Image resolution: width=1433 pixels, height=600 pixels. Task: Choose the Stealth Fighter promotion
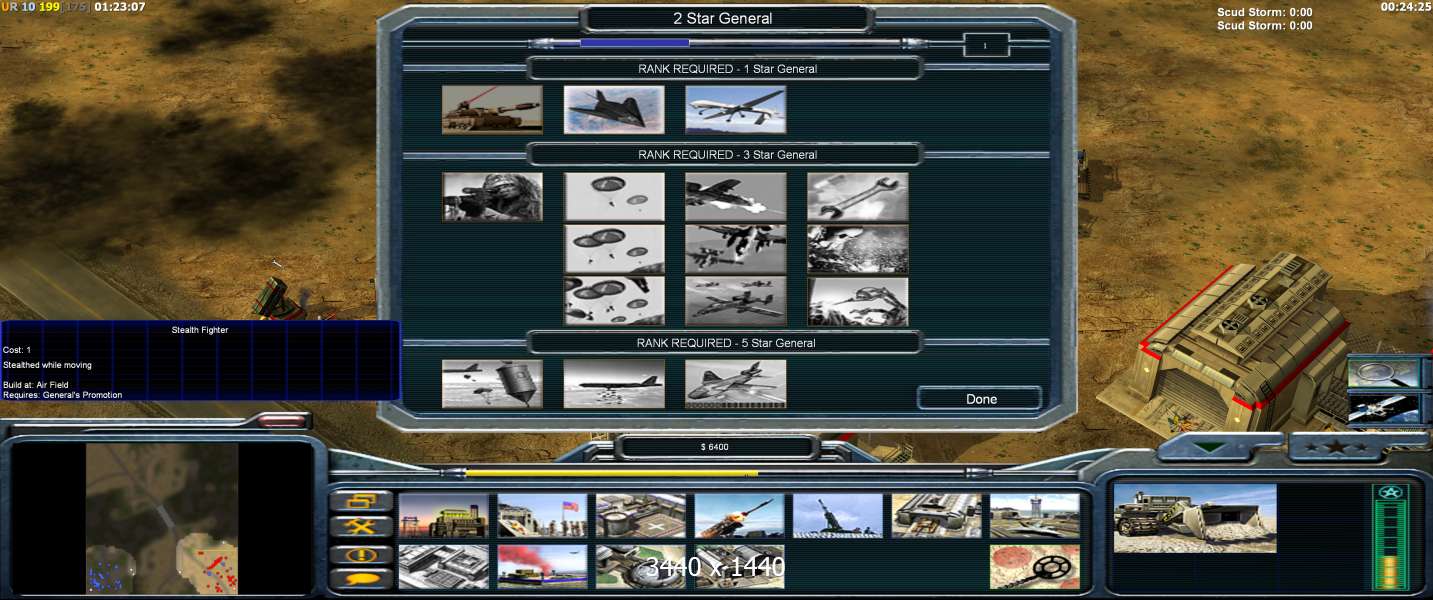coord(614,110)
